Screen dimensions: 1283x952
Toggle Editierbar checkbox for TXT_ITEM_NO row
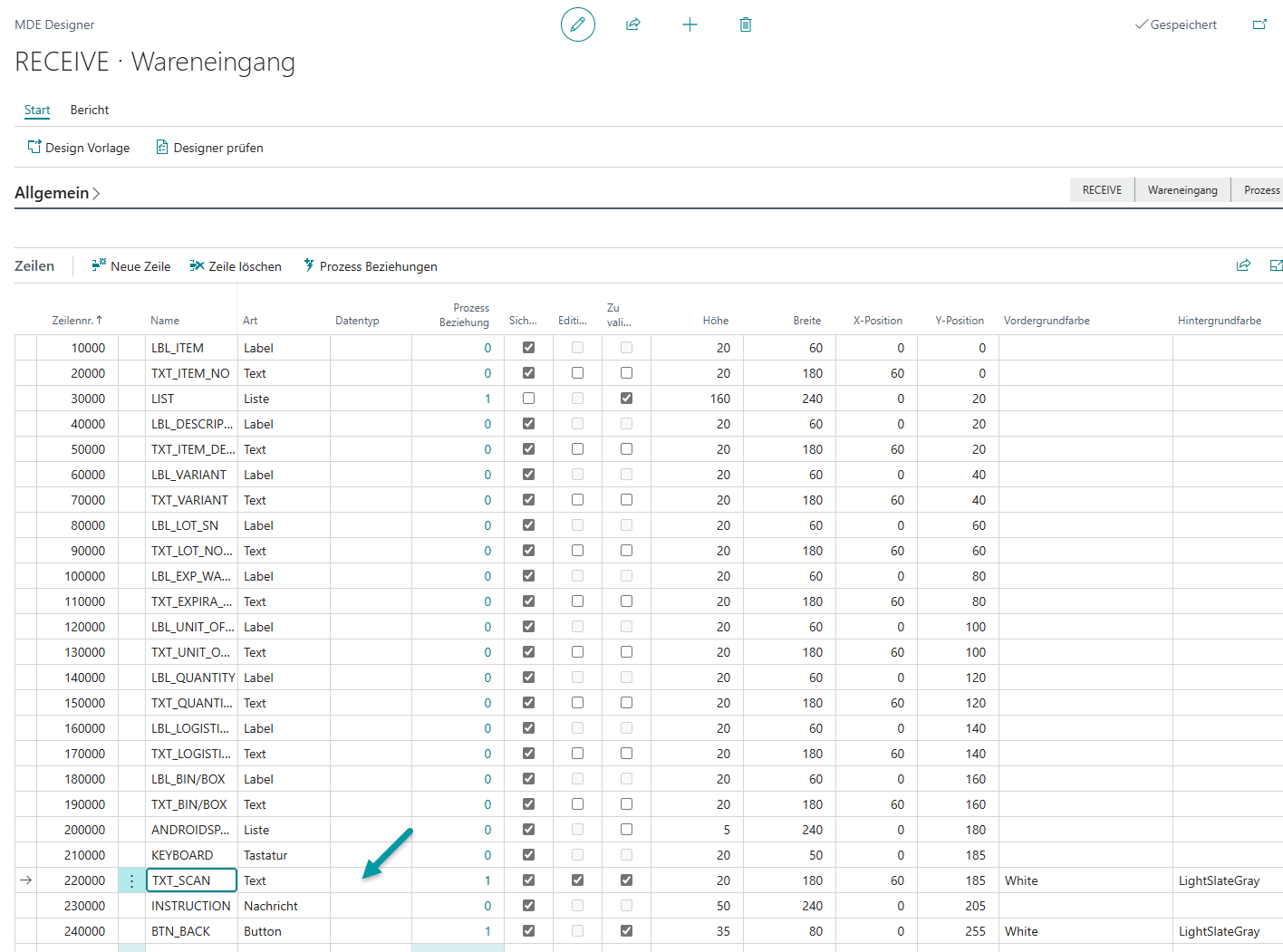coord(578,373)
